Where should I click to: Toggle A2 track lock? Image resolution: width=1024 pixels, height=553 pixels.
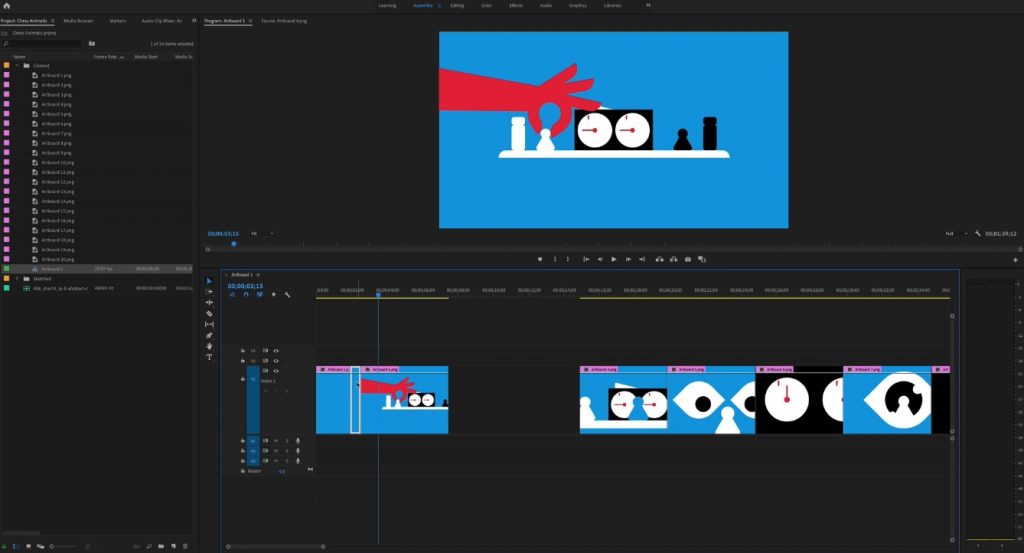coord(242,450)
